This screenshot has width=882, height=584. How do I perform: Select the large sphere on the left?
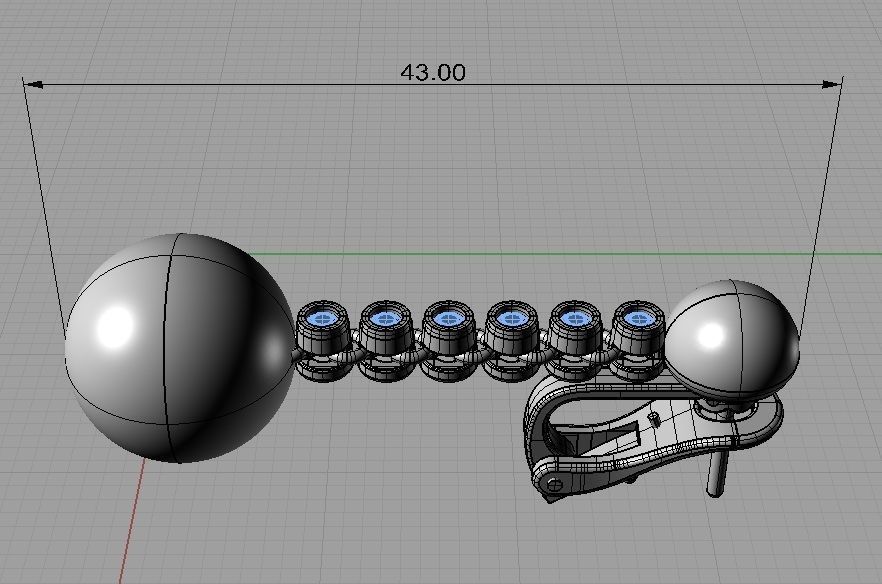(179, 348)
